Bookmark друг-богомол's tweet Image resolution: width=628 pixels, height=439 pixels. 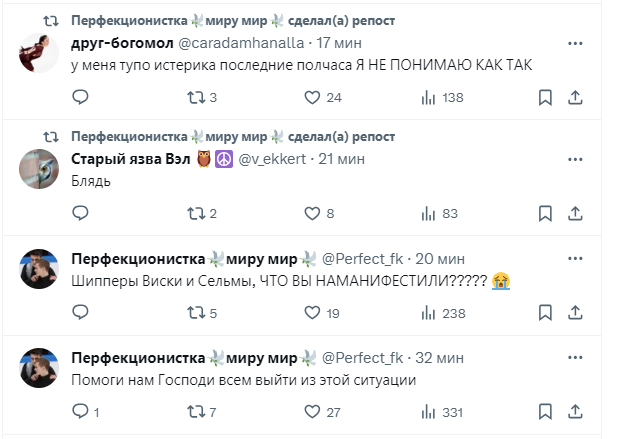coord(545,97)
